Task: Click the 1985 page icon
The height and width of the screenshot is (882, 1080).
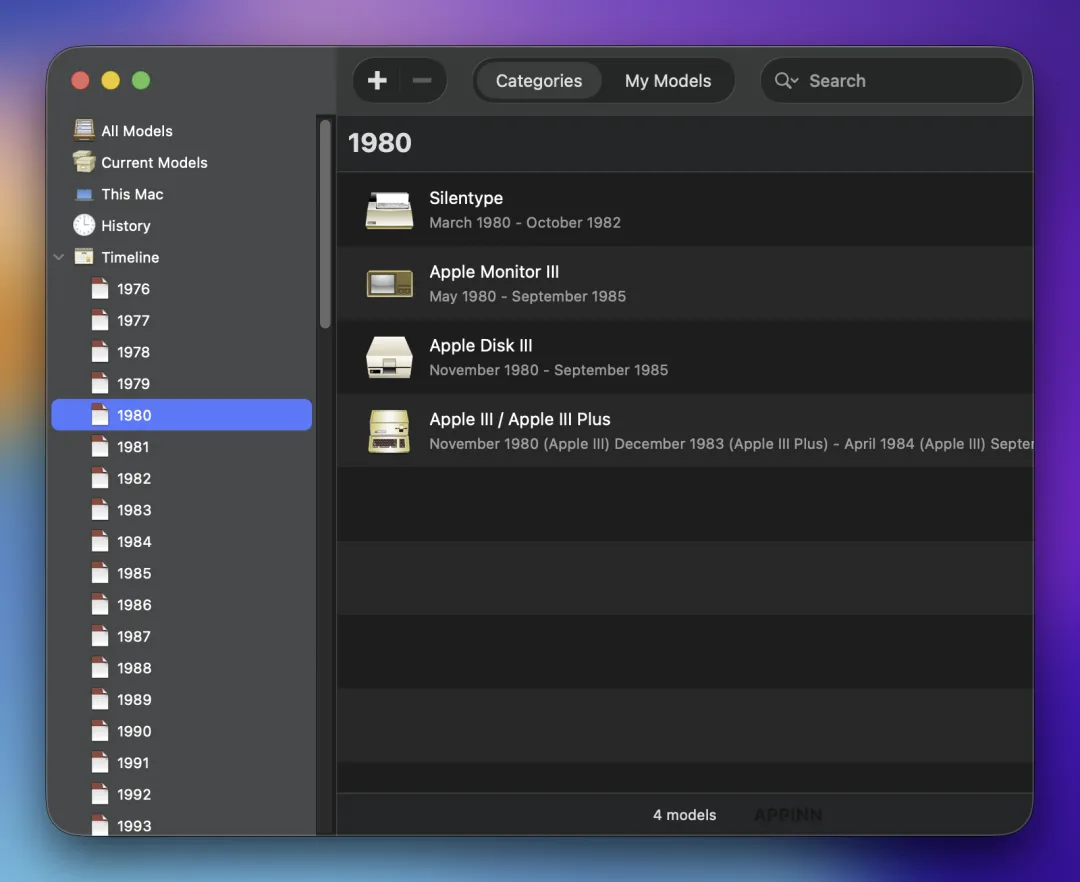Action: (x=100, y=573)
